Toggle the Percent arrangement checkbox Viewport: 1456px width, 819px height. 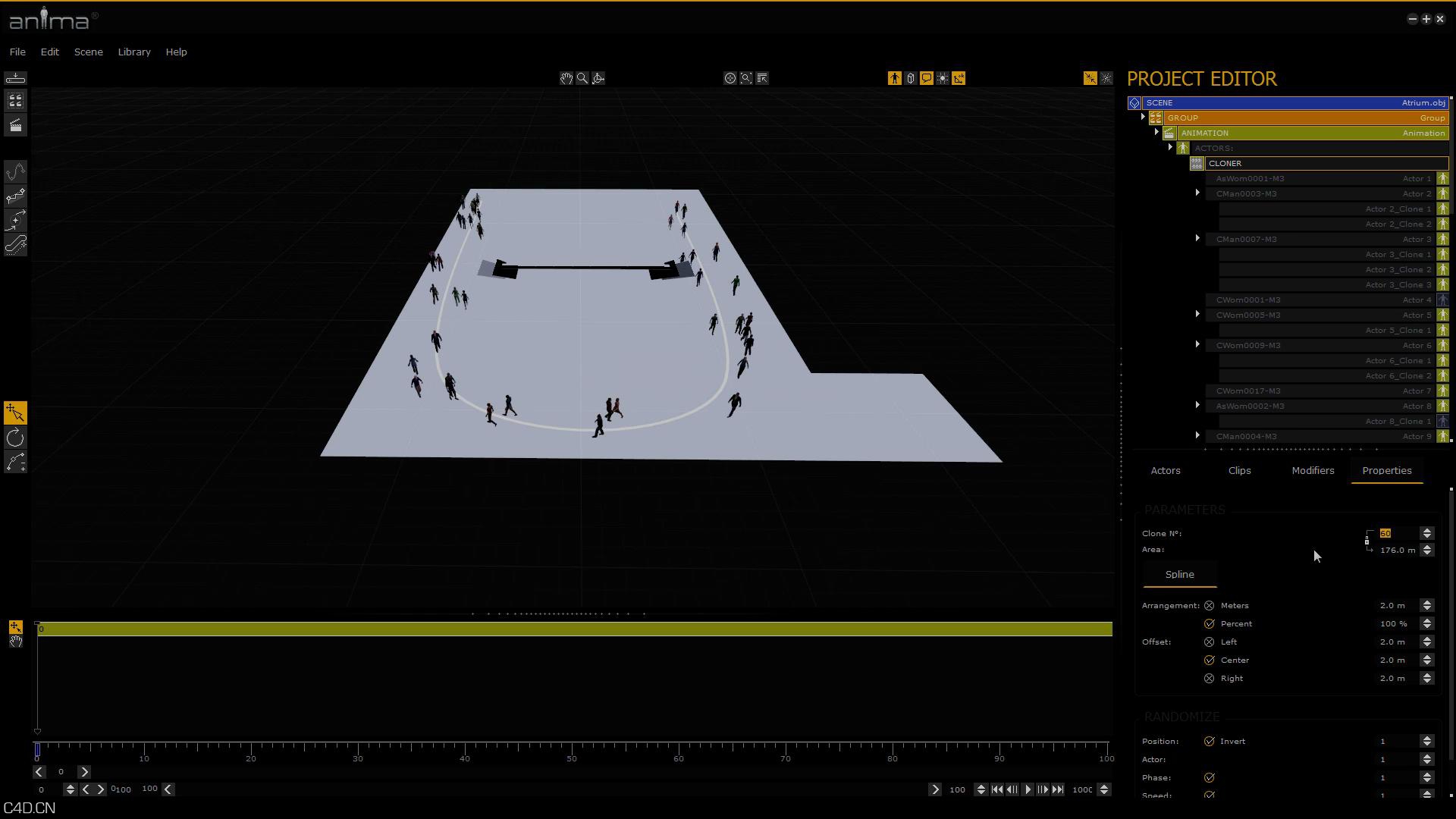click(x=1210, y=623)
